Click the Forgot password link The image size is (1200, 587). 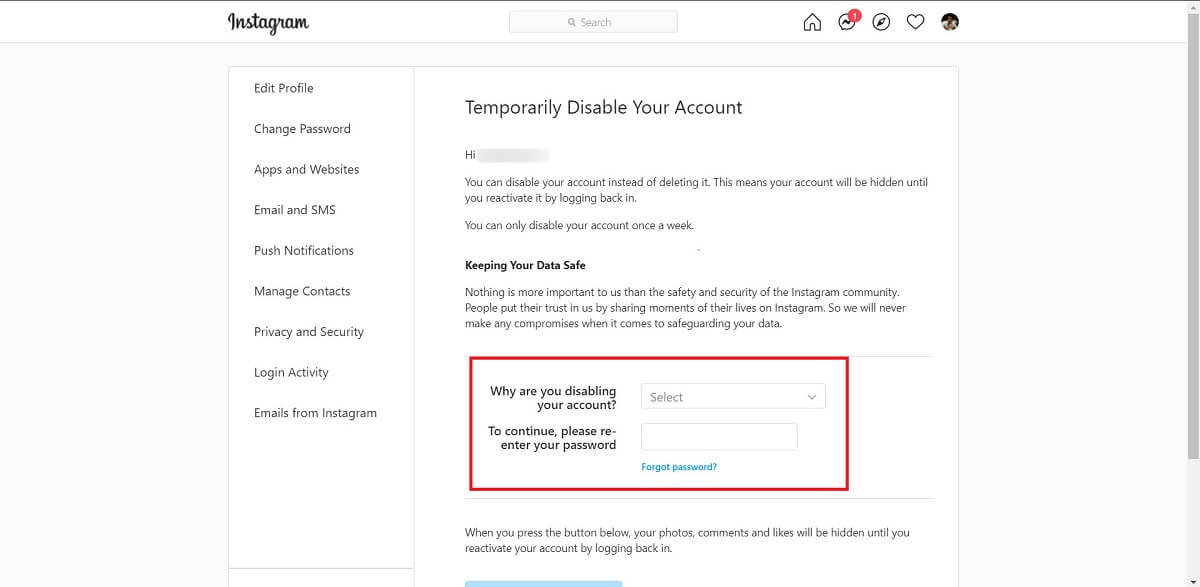(679, 467)
